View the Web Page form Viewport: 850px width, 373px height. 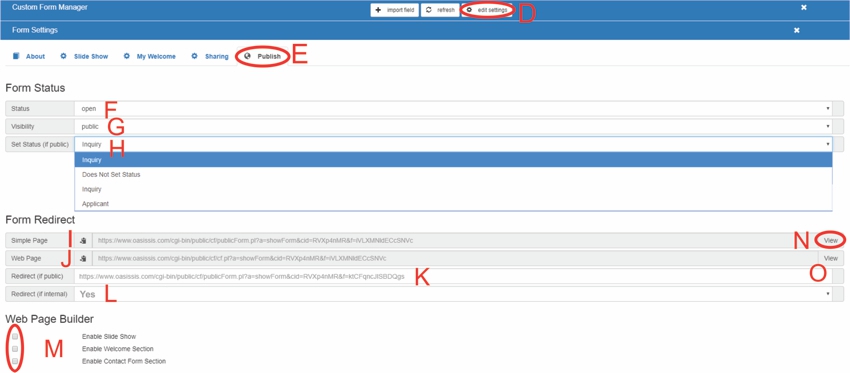830,258
